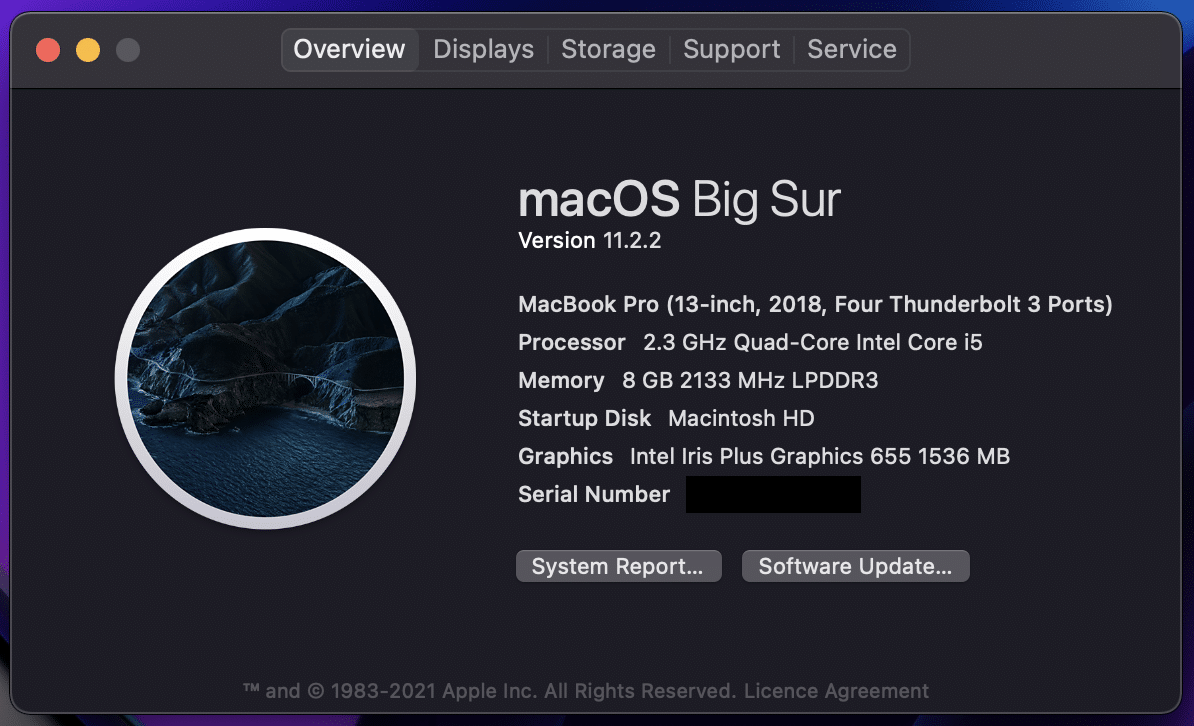Close the About This Mac window

click(x=48, y=50)
